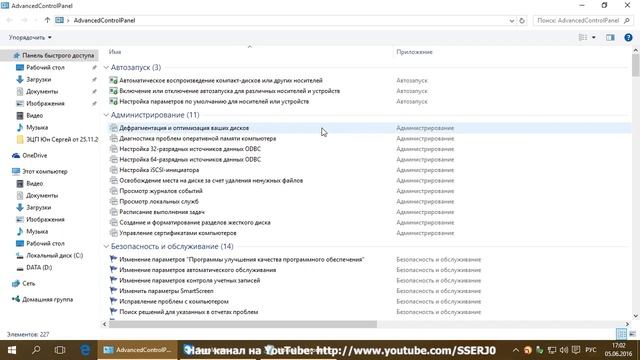640x360 pixels.
Task: Open 'Упорядочить' dropdown menu
Action: point(30,38)
